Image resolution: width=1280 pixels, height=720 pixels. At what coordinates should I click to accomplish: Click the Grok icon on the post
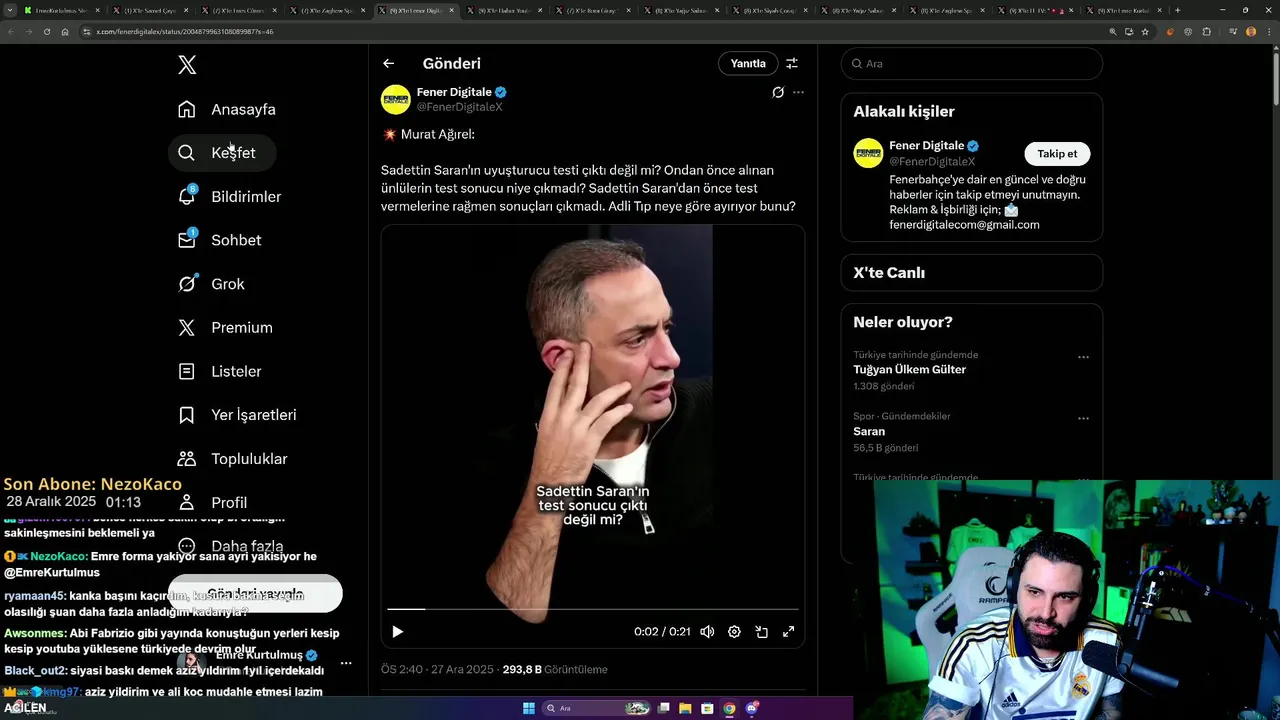click(778, 92)
